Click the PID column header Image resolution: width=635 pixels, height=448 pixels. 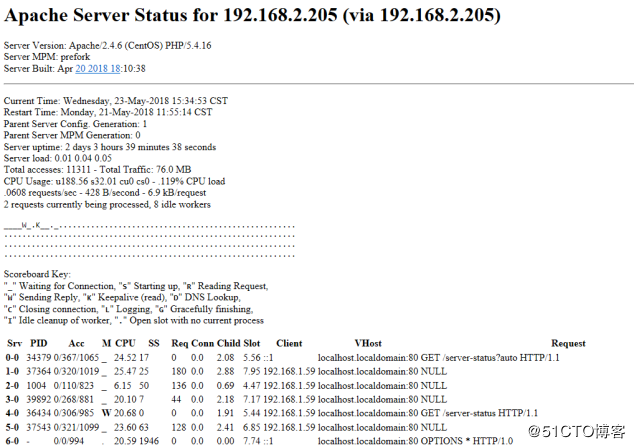point(38,343)
